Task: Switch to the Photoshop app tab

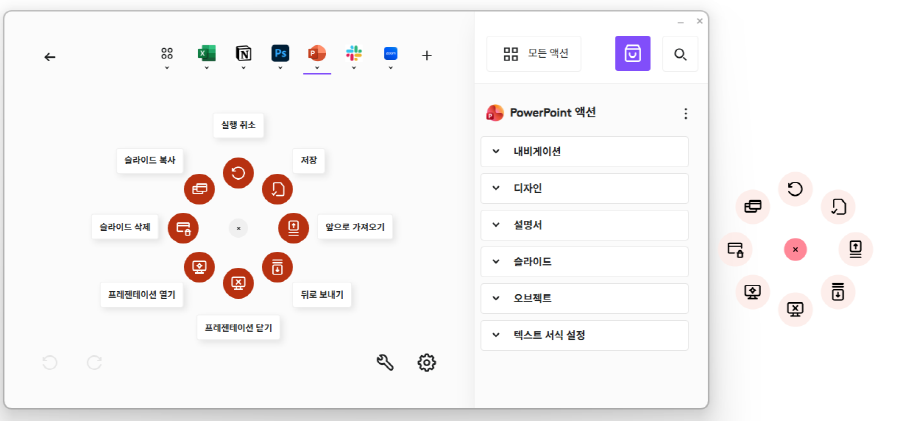Action: (280, 54)
